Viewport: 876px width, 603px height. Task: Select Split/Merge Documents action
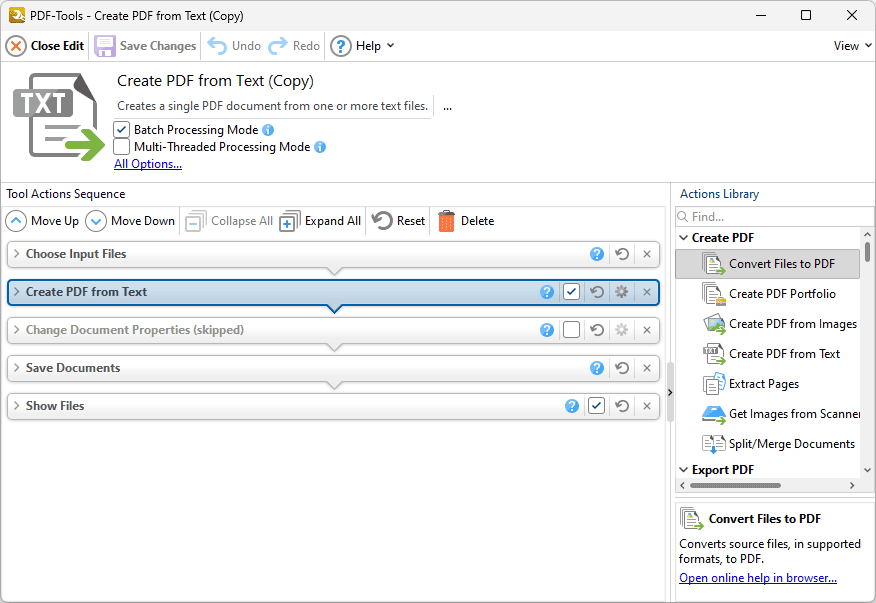coord(790,443)
